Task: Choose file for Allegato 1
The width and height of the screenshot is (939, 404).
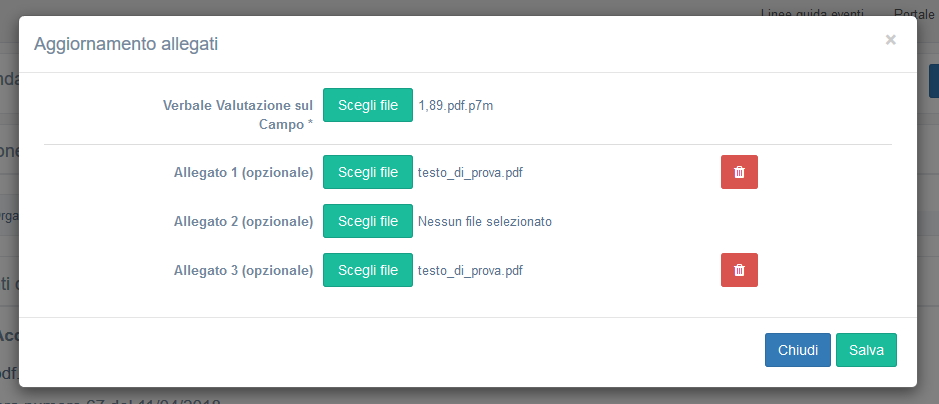Action: 368,172
